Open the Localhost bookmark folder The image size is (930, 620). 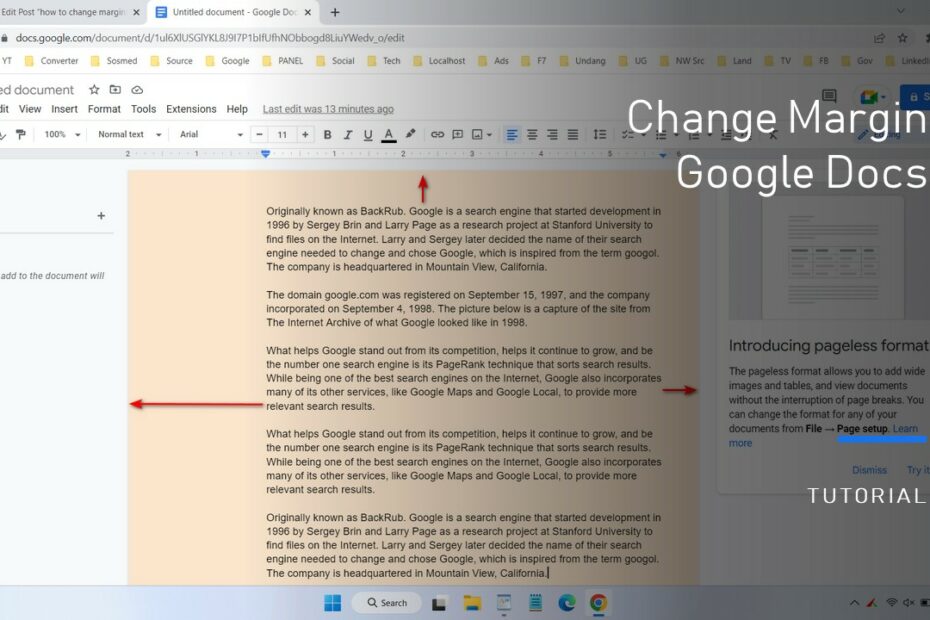439,61
